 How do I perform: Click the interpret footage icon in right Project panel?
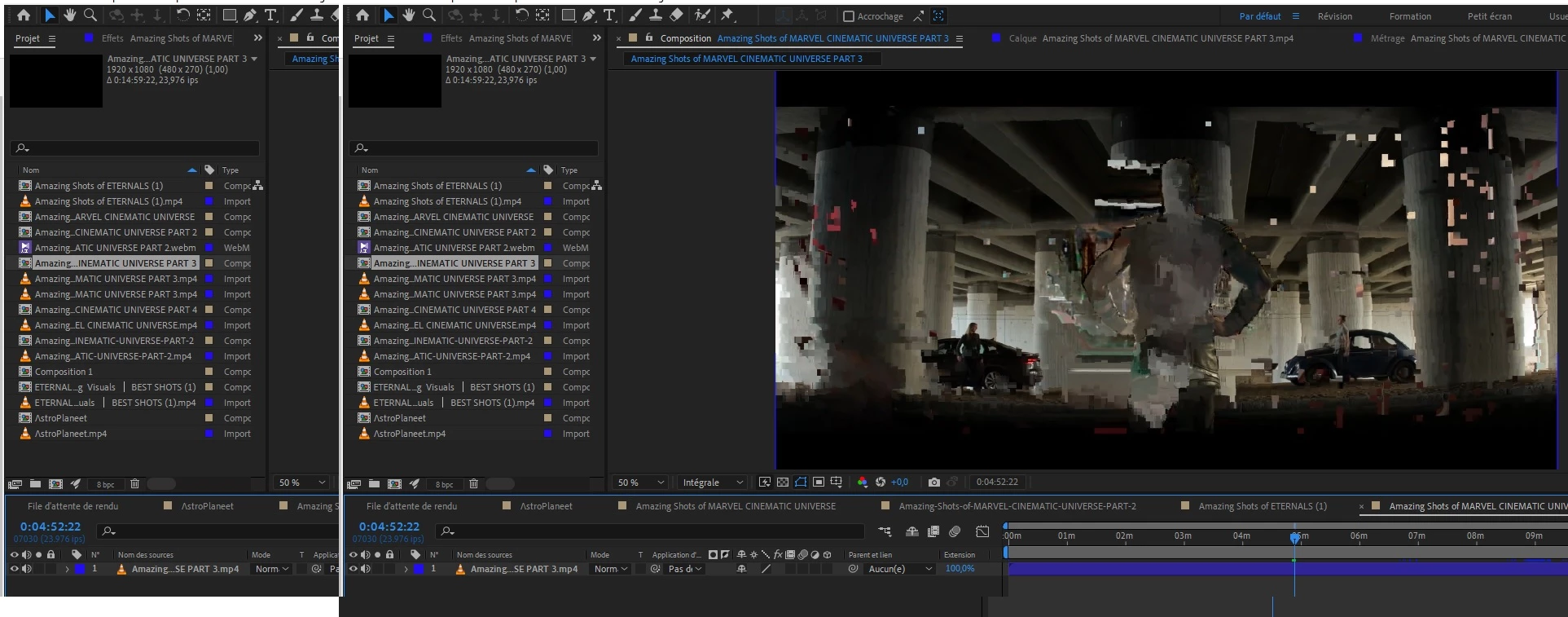point(355,483)
